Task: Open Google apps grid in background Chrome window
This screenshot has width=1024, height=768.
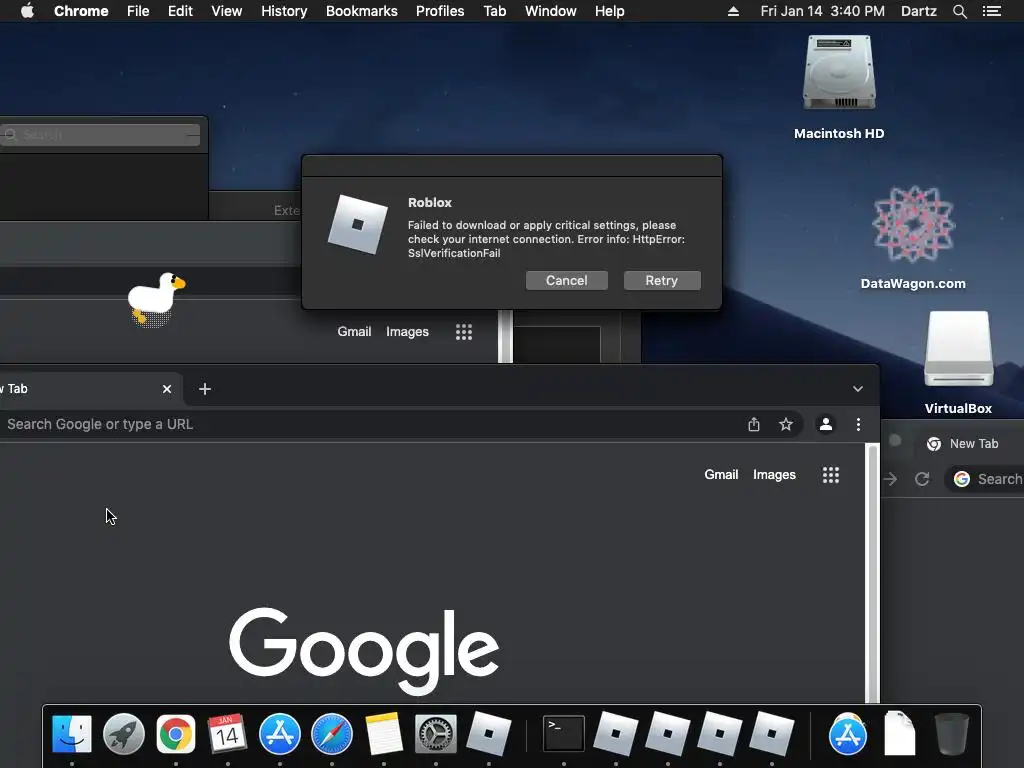Action: pos(464,332)
